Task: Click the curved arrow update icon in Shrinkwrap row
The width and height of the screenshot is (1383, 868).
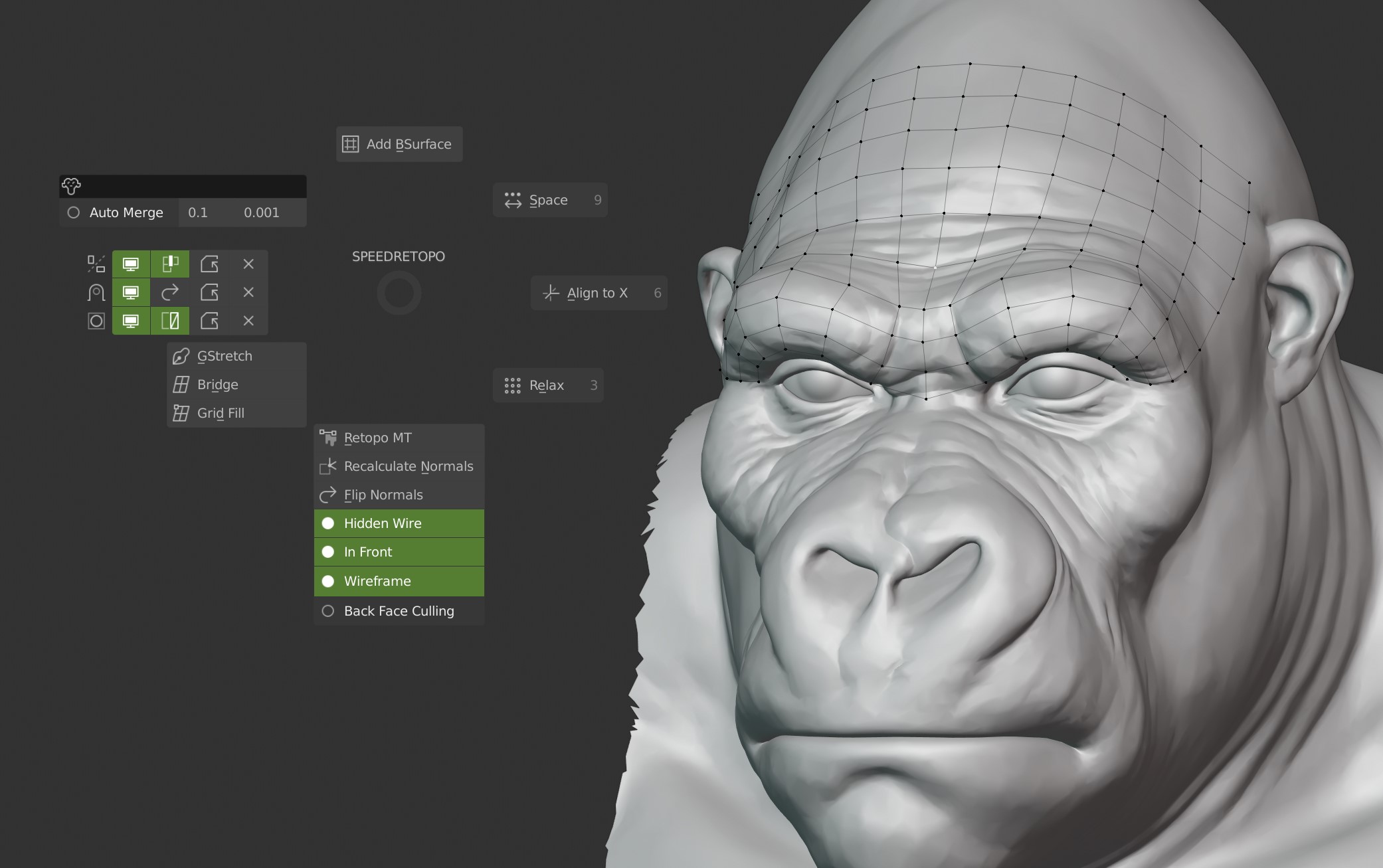Action: [x=170, y=292]
